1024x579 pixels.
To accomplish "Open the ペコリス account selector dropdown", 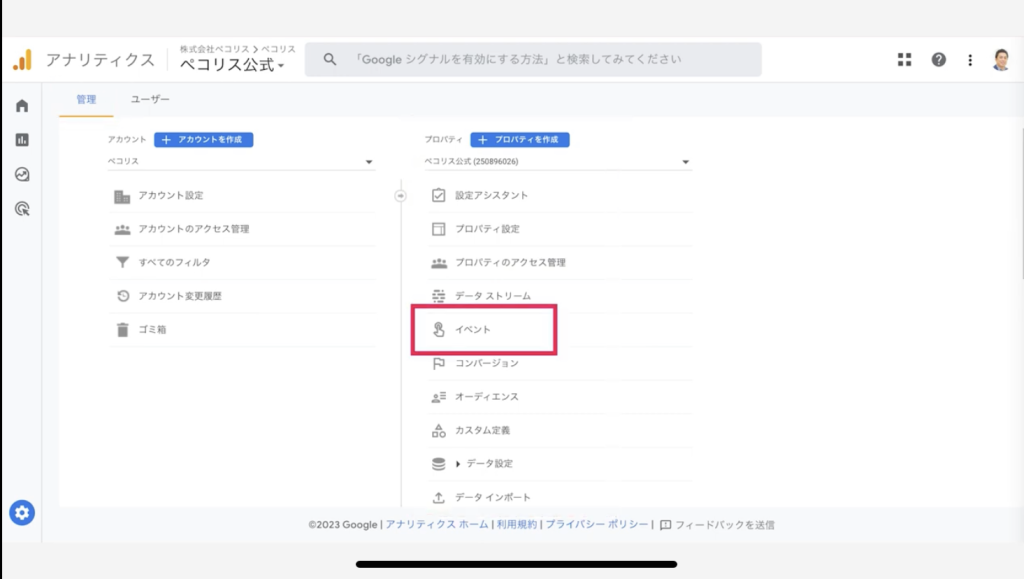I will tap(240, 161).
